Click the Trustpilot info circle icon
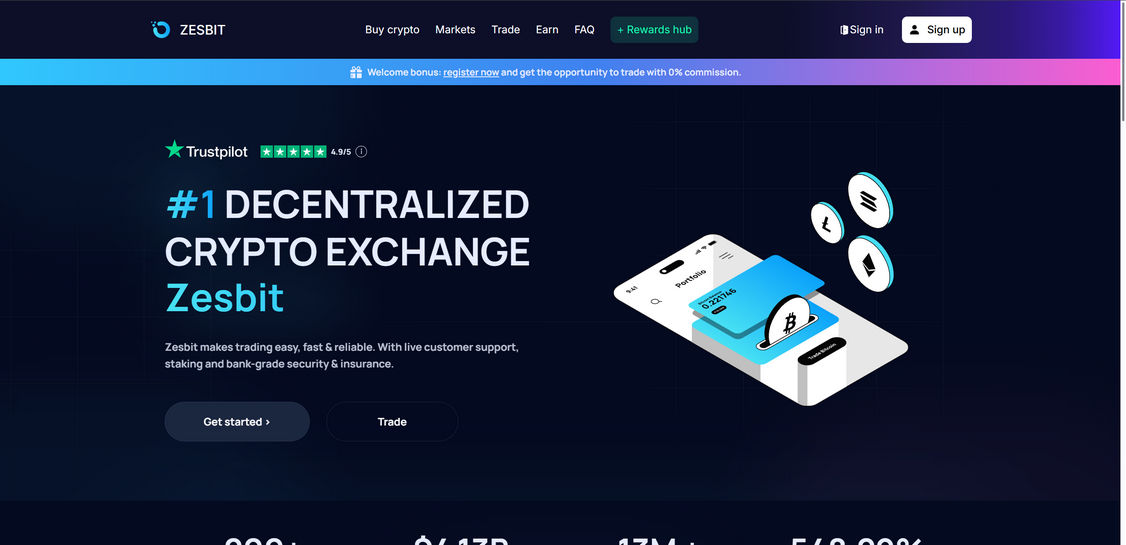Screen dimensions: 1126x545 pos(361,152)
